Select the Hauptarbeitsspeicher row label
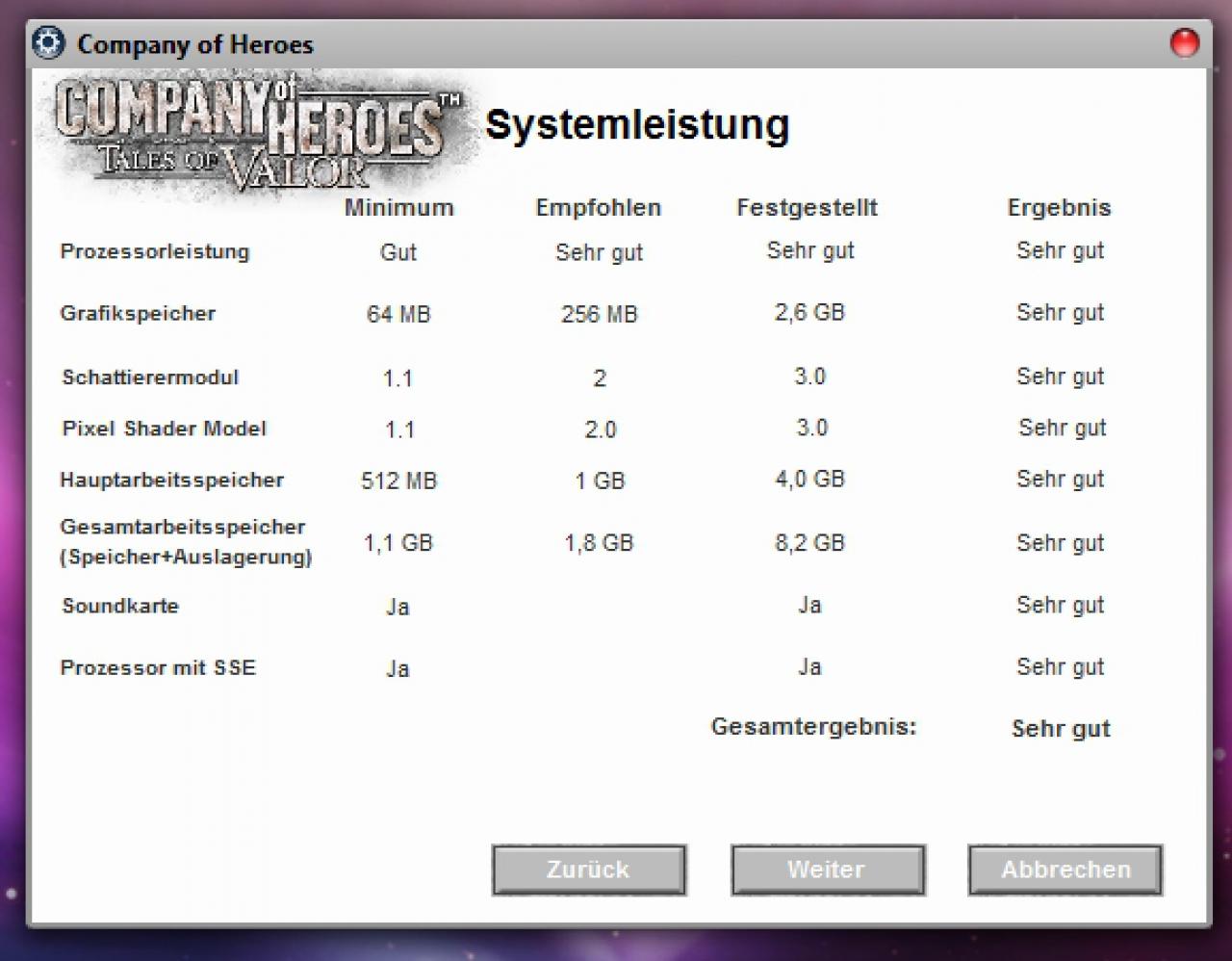 (172, 480)
